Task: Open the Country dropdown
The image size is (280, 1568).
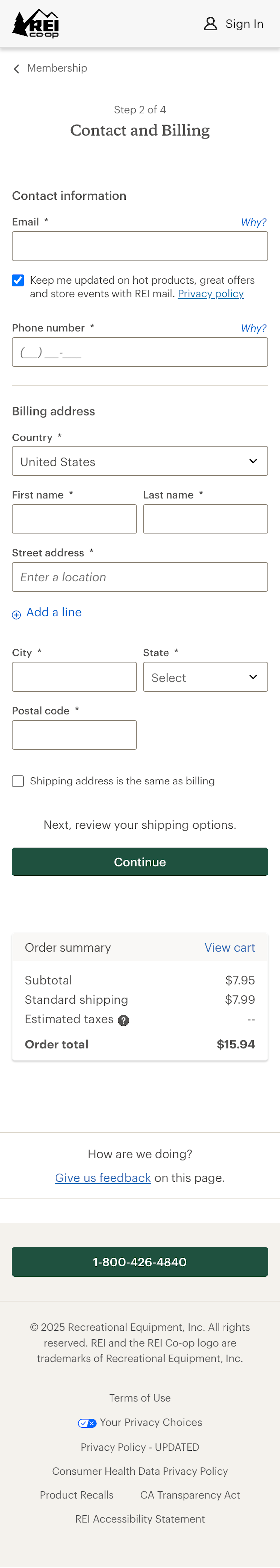Action: pos(140,461)
